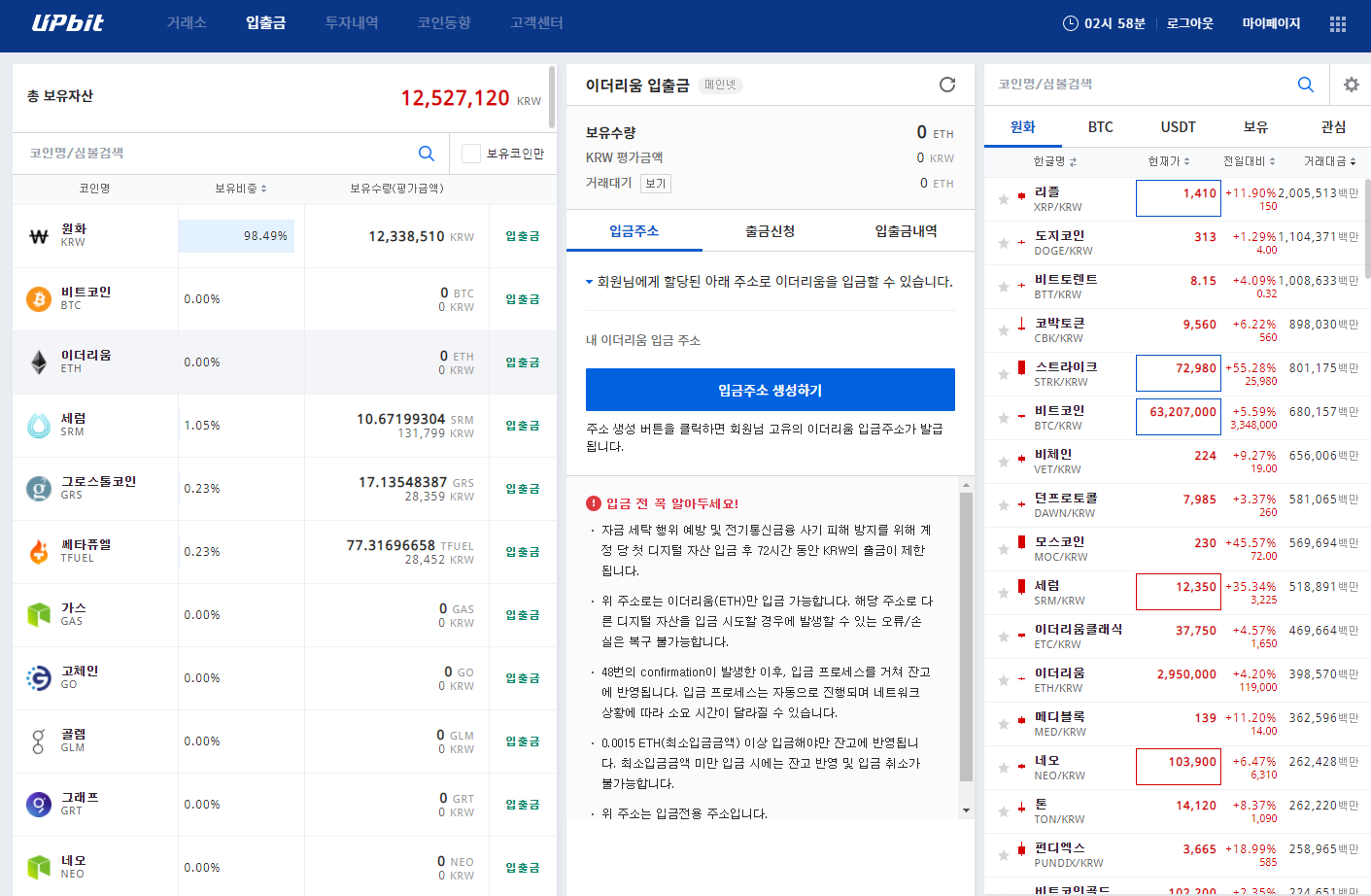This screenshot has height=896, width=1371.
Task: Favorite the XRP/KRW market star
Action: point(1004,199)
